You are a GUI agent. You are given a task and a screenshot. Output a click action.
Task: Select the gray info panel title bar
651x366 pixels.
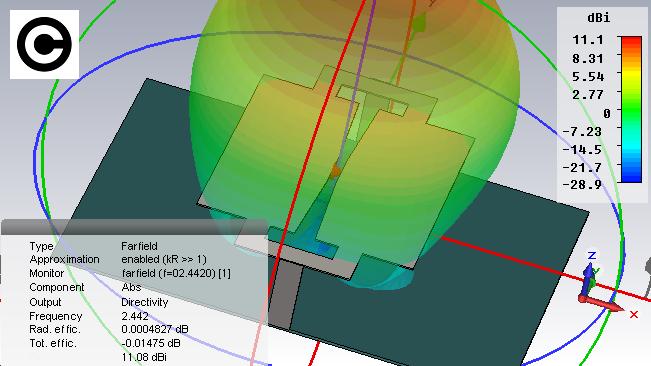click(x=134, y=227)
